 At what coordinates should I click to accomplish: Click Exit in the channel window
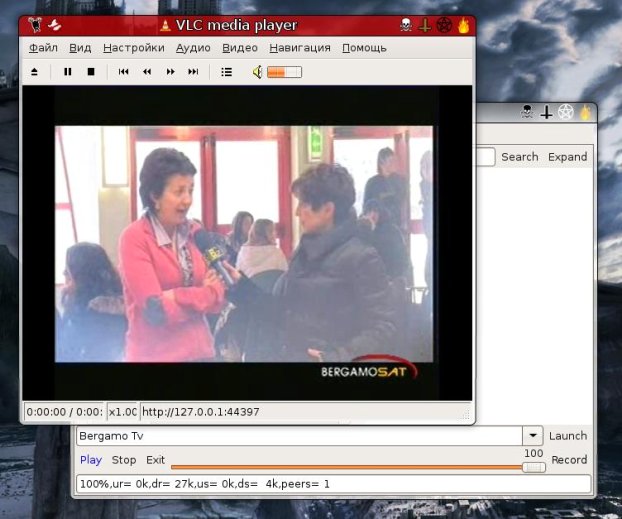point(155,460)
